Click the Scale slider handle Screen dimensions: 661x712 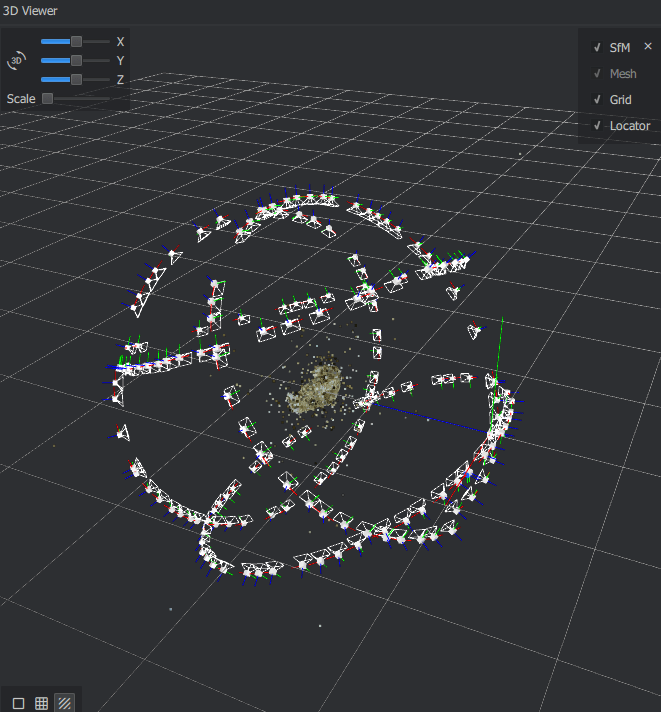(47, 98)
